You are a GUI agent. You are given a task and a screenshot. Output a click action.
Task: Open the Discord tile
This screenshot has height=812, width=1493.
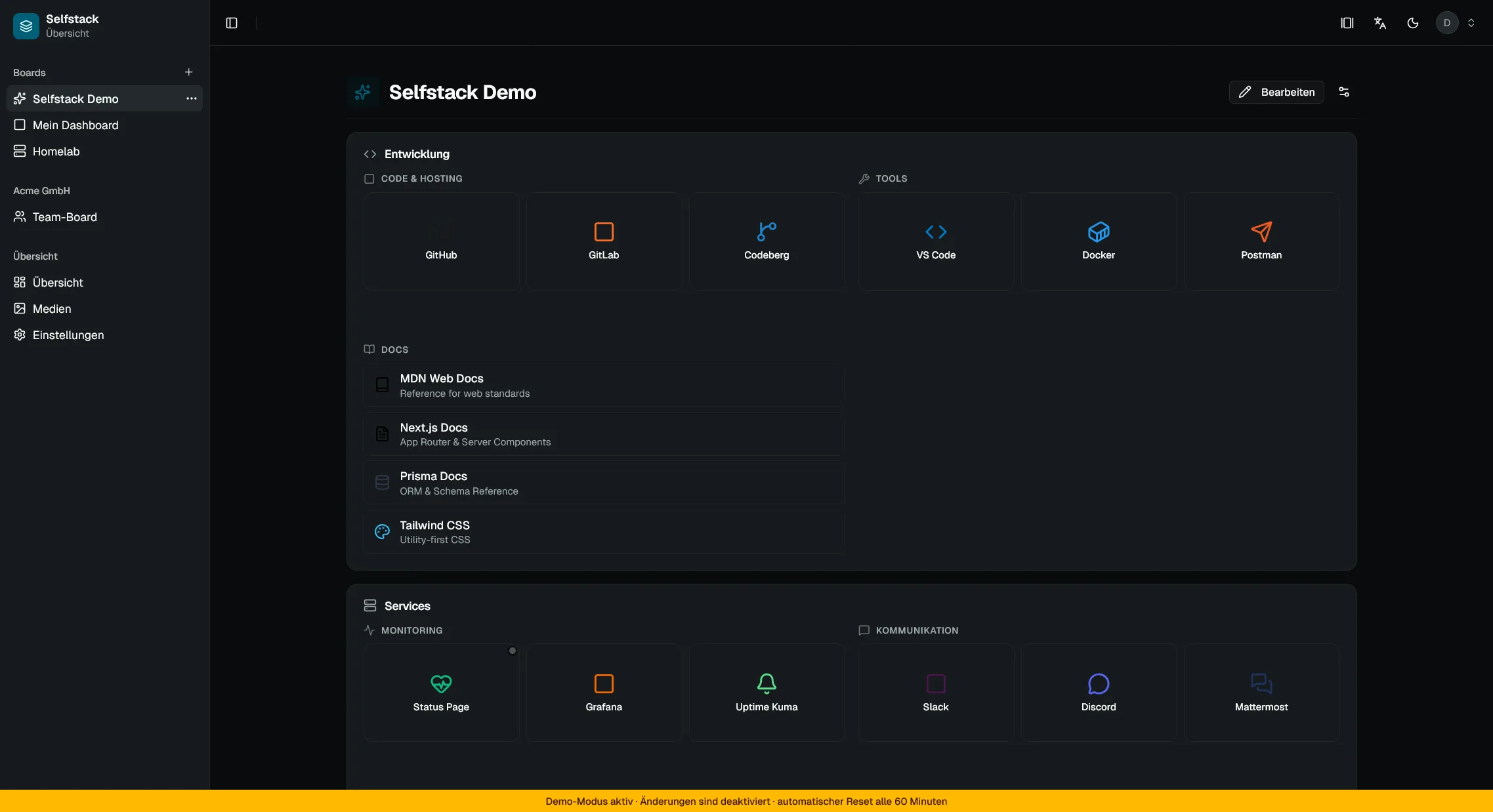1099,693
